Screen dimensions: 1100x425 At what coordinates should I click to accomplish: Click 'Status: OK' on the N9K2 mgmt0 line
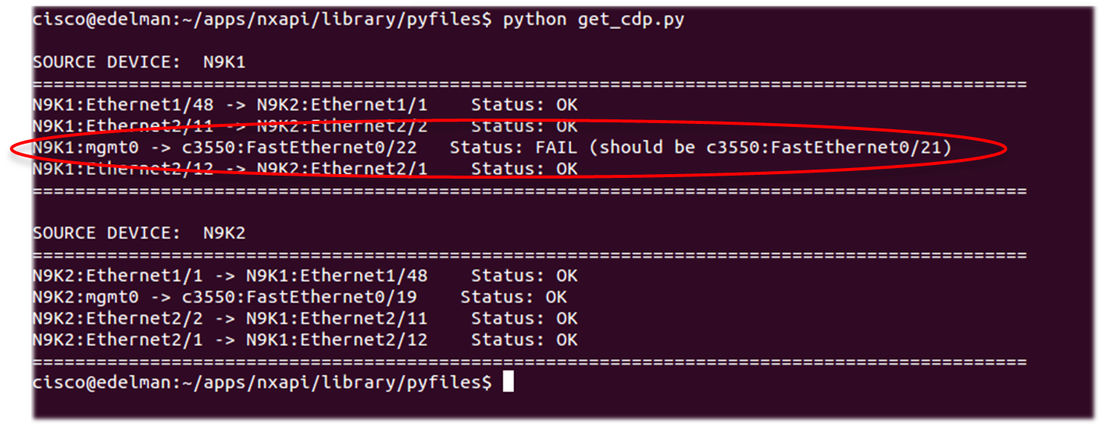coord(513,296)
